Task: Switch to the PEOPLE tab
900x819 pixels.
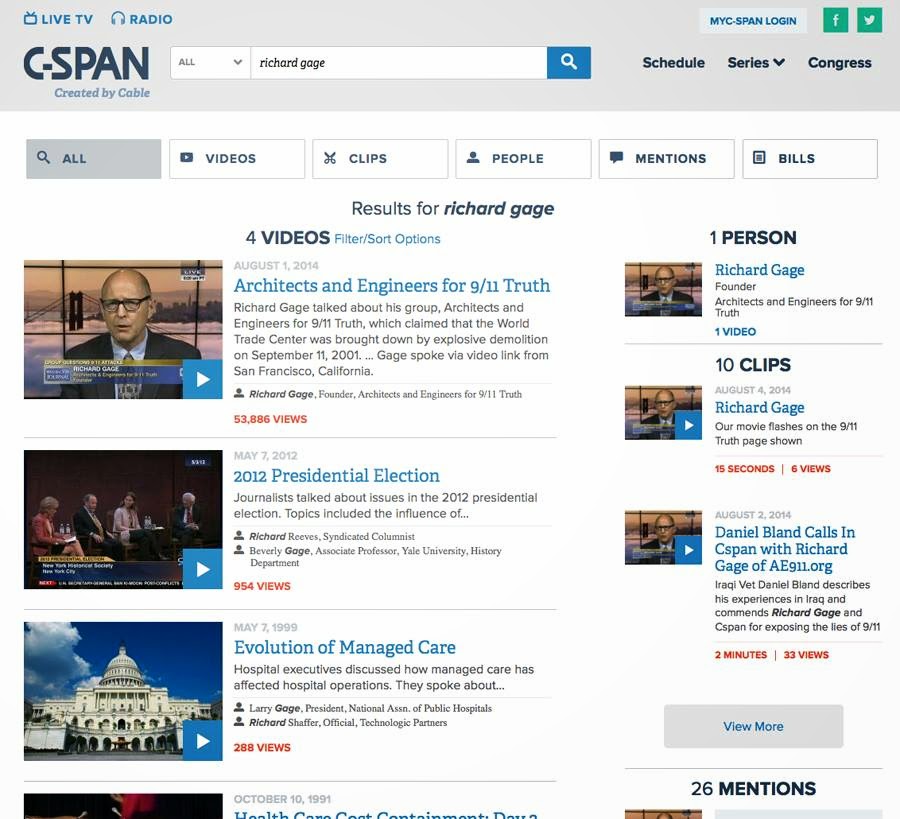Action: coord(523,158)
